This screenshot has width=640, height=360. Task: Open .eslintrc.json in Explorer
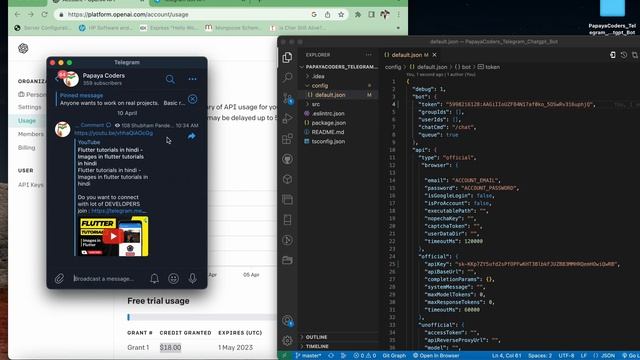point(328,113)
